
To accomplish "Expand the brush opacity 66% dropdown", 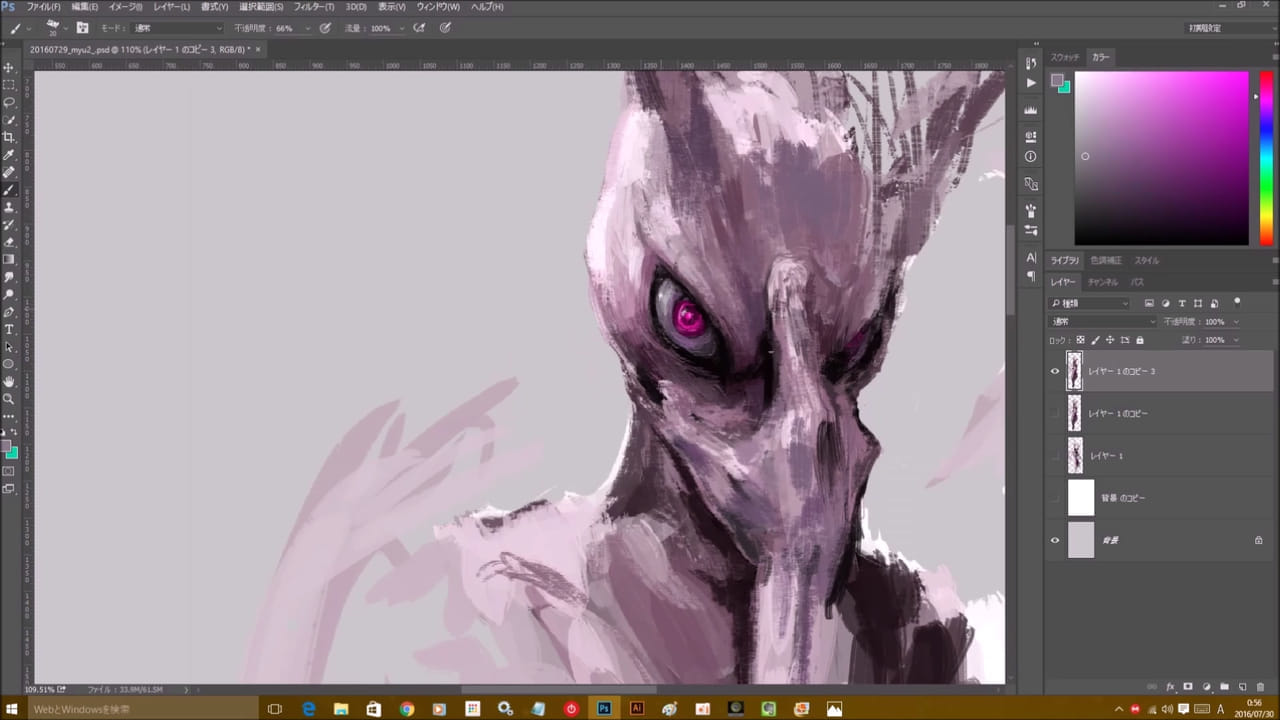I will 307,28.
